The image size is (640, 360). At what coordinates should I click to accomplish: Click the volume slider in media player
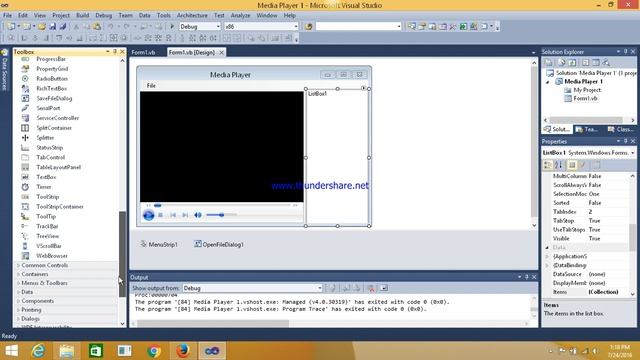[x=221, y=215]
